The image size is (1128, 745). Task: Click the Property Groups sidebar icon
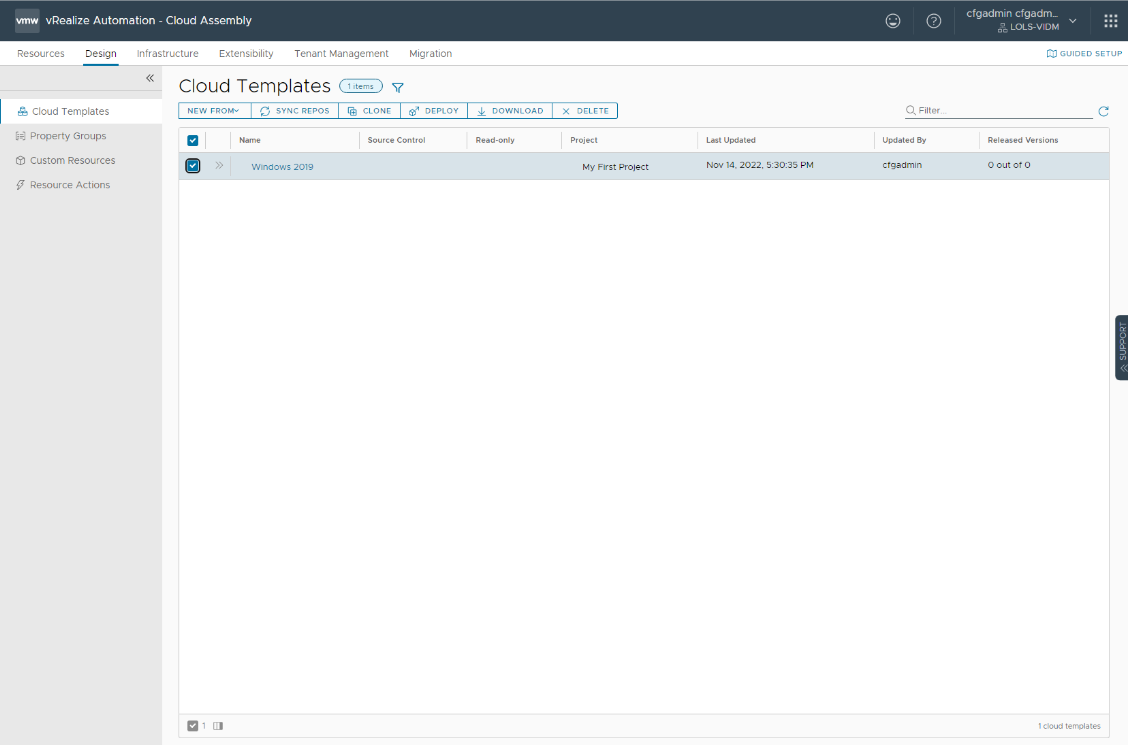click(x=20, y=136)
